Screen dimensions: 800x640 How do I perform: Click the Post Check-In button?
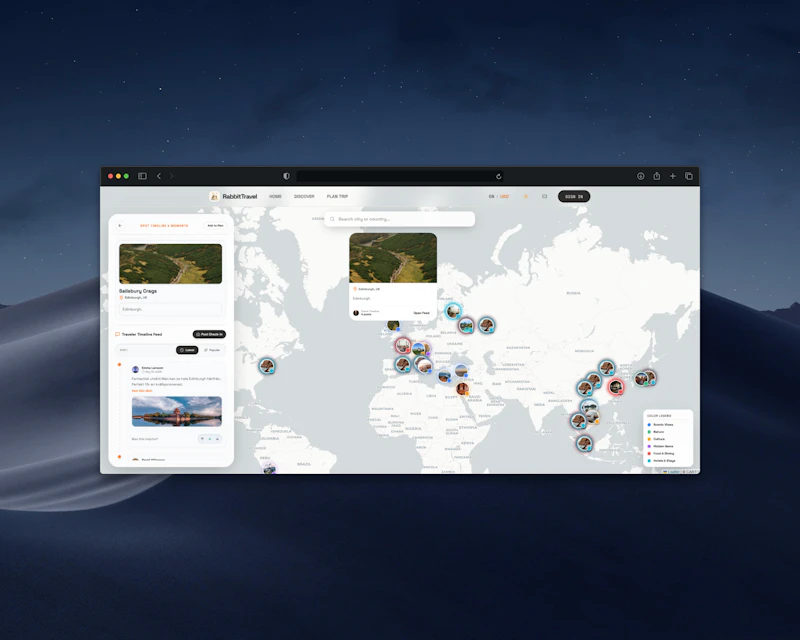pyautogui.click(x=209, y=334)
